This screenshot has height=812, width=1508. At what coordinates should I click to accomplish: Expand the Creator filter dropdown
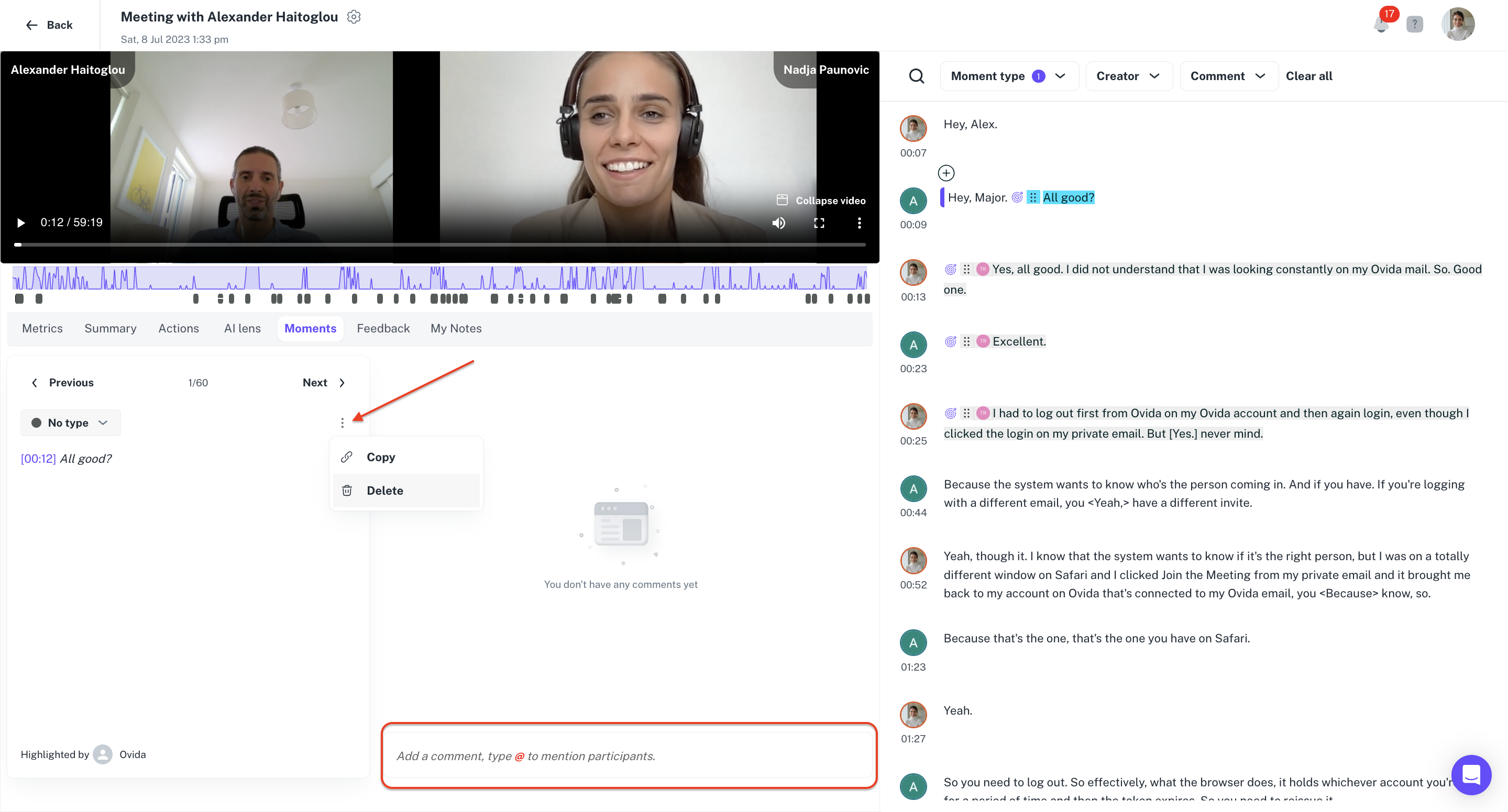[1128, 76]
